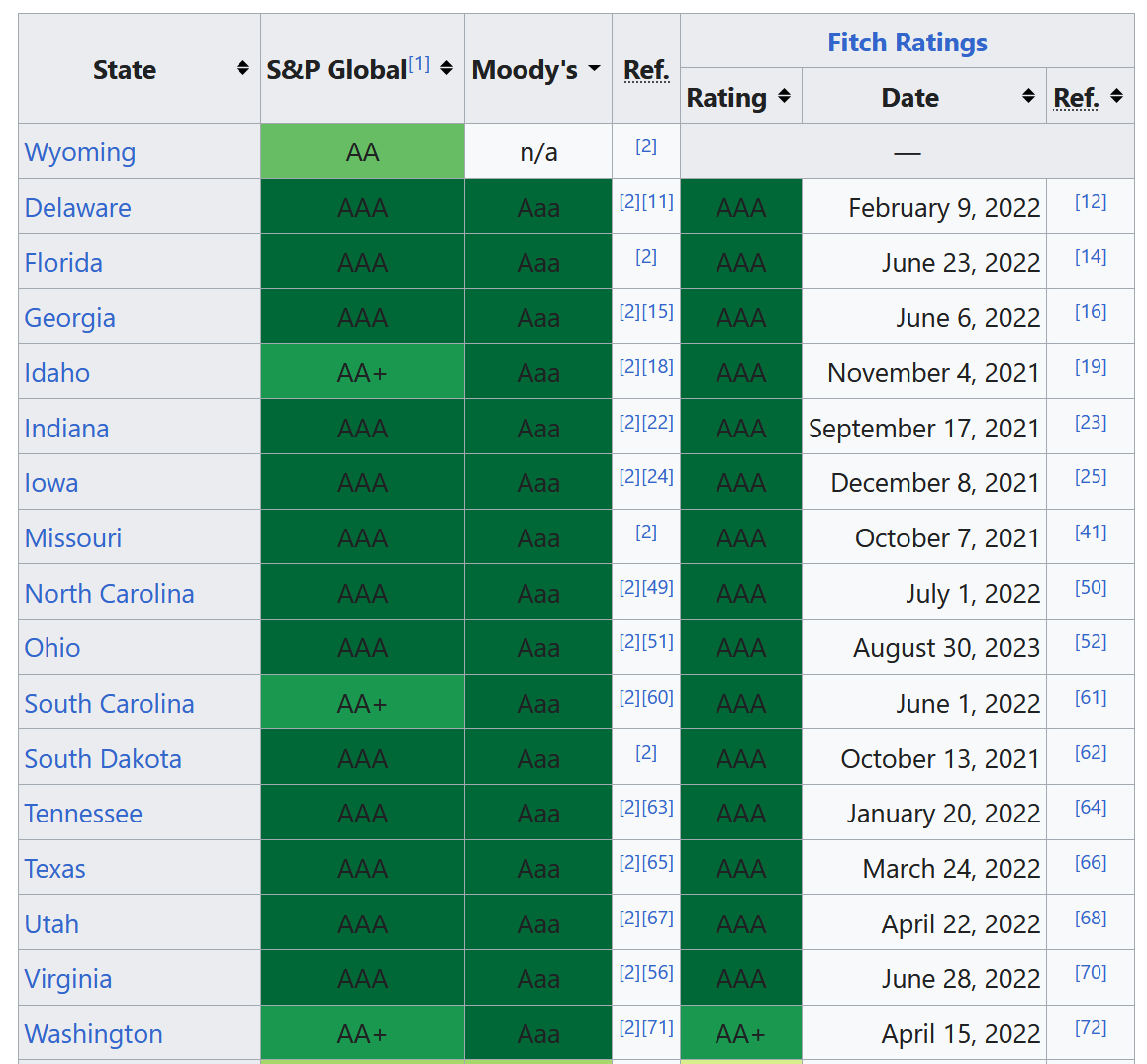The width and height of the screenshot is (1147, 1064).
Task: Select Idaho's AA+ S&P rating cell
Action: click(x=362, y=373)
